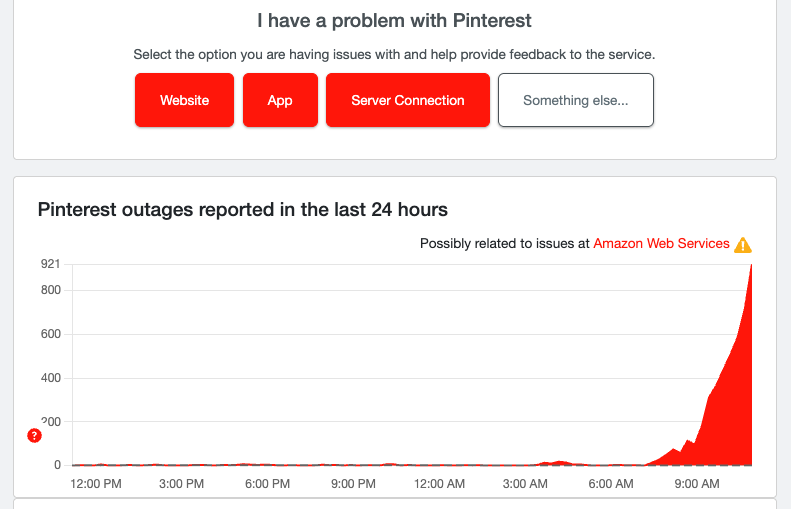The image size is (791, 509).
Task: Click the 12:00 AM time axis label
Action: coord(439,484)
